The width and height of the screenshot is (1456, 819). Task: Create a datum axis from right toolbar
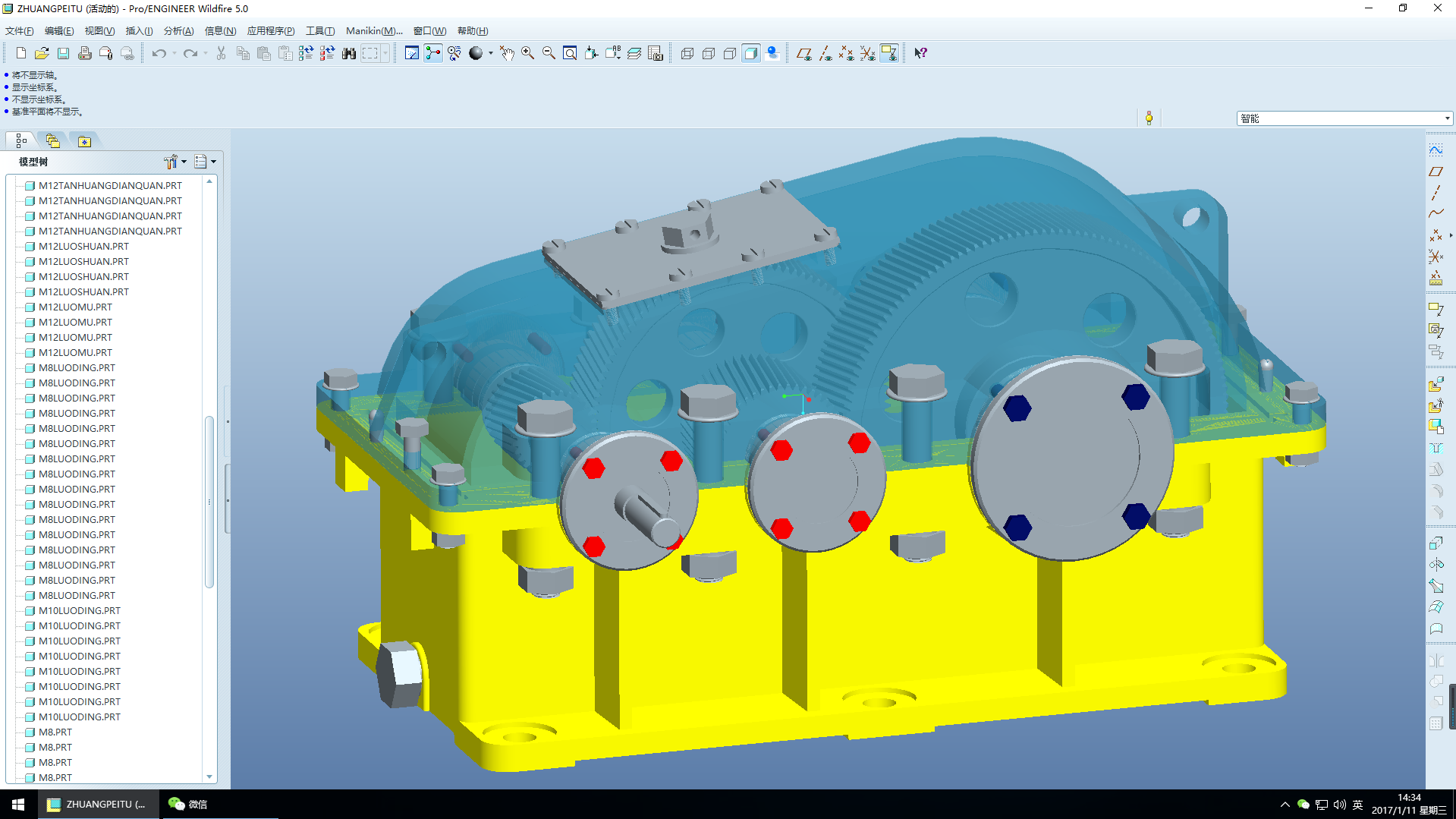pyautogui.click(x=1436, y=193)
